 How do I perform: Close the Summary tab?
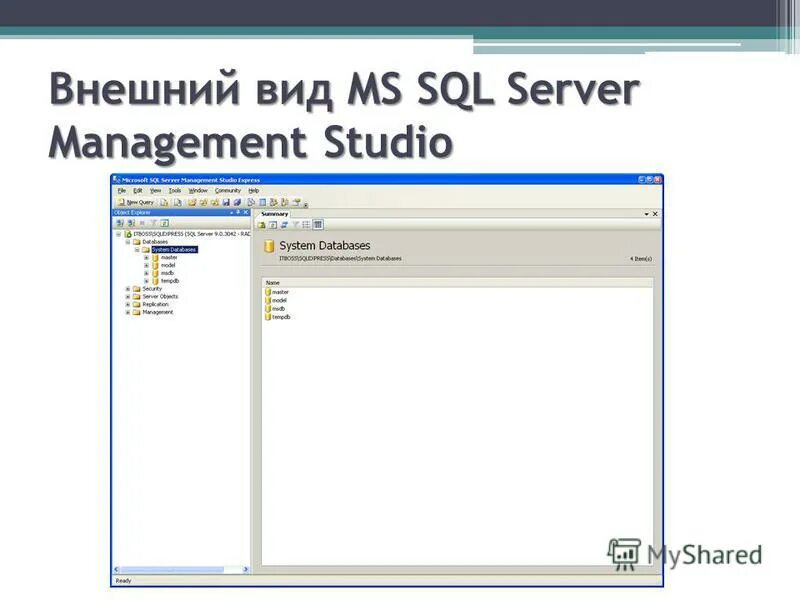(x=655, y=214)
